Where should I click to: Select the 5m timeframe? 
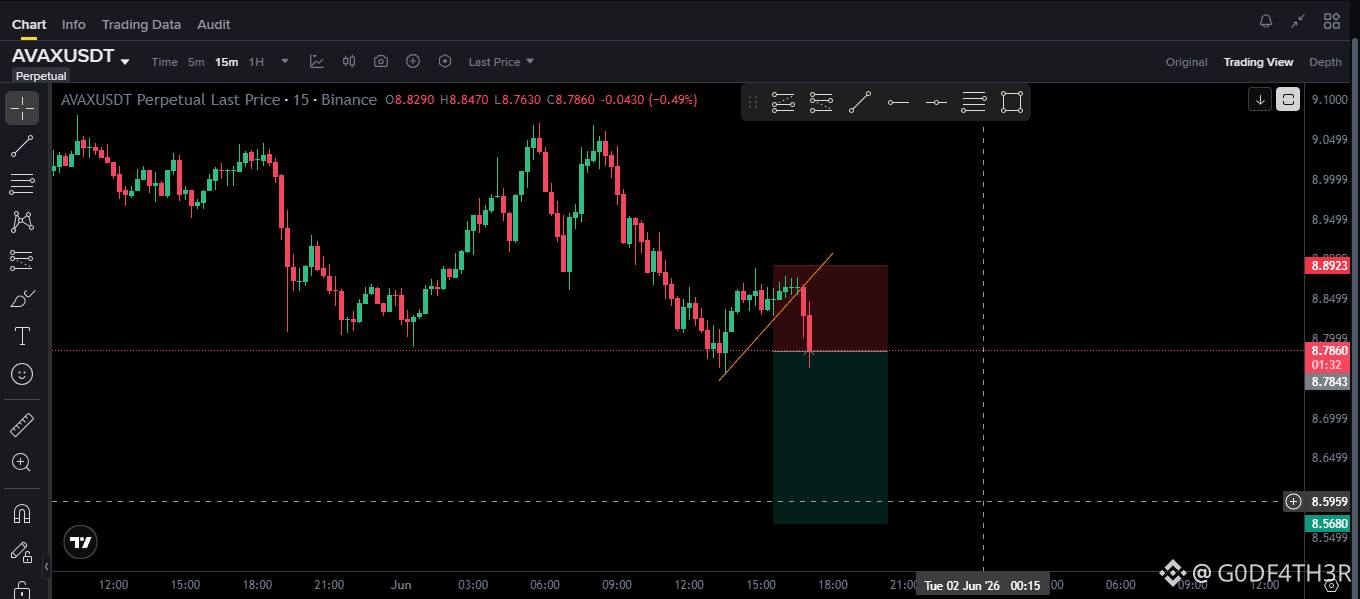[196, 62]
